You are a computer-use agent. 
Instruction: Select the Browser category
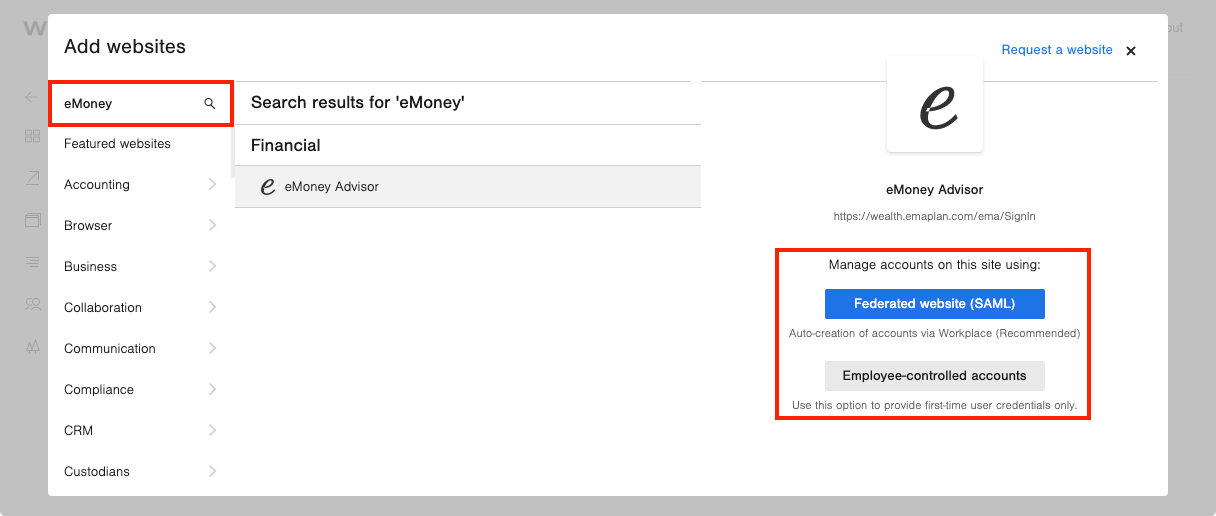tap(88, 226)
